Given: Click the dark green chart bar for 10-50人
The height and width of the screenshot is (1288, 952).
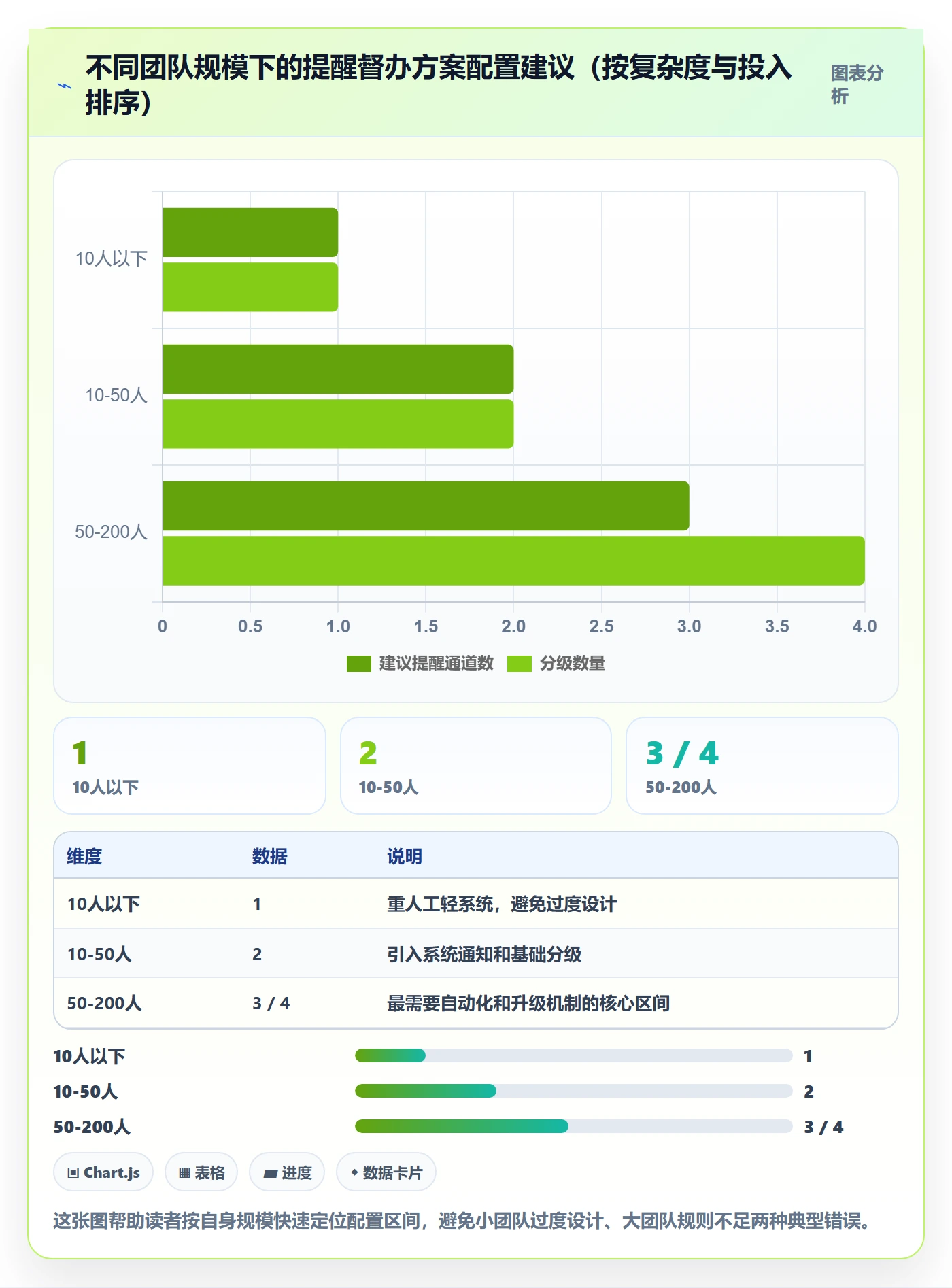Looking at the screenshot, I should (x=338, y=369).
